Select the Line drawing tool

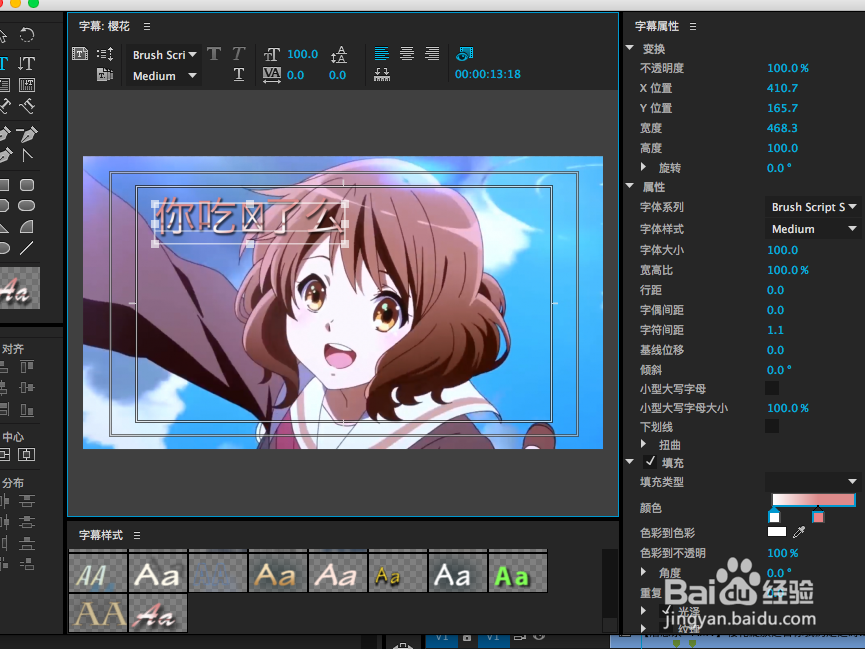pyautogui.click(x=26, y=248)
